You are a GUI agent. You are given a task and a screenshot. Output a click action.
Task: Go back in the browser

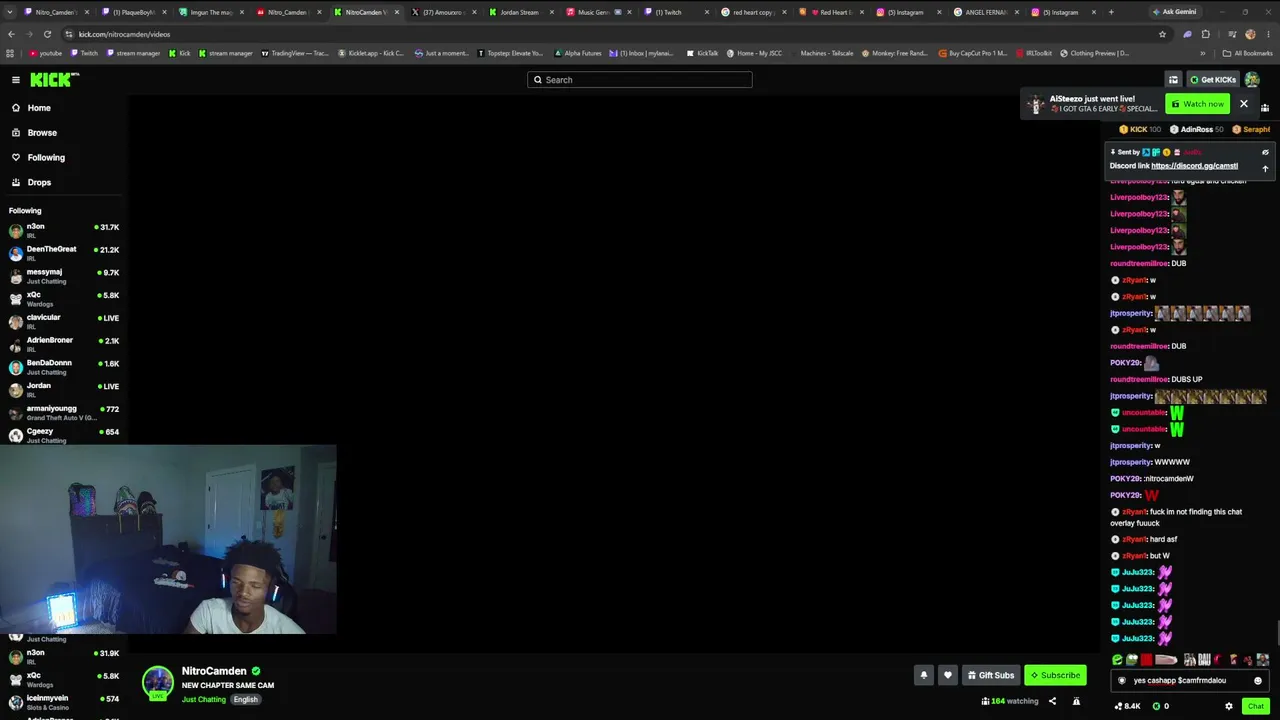coord(12,34)
